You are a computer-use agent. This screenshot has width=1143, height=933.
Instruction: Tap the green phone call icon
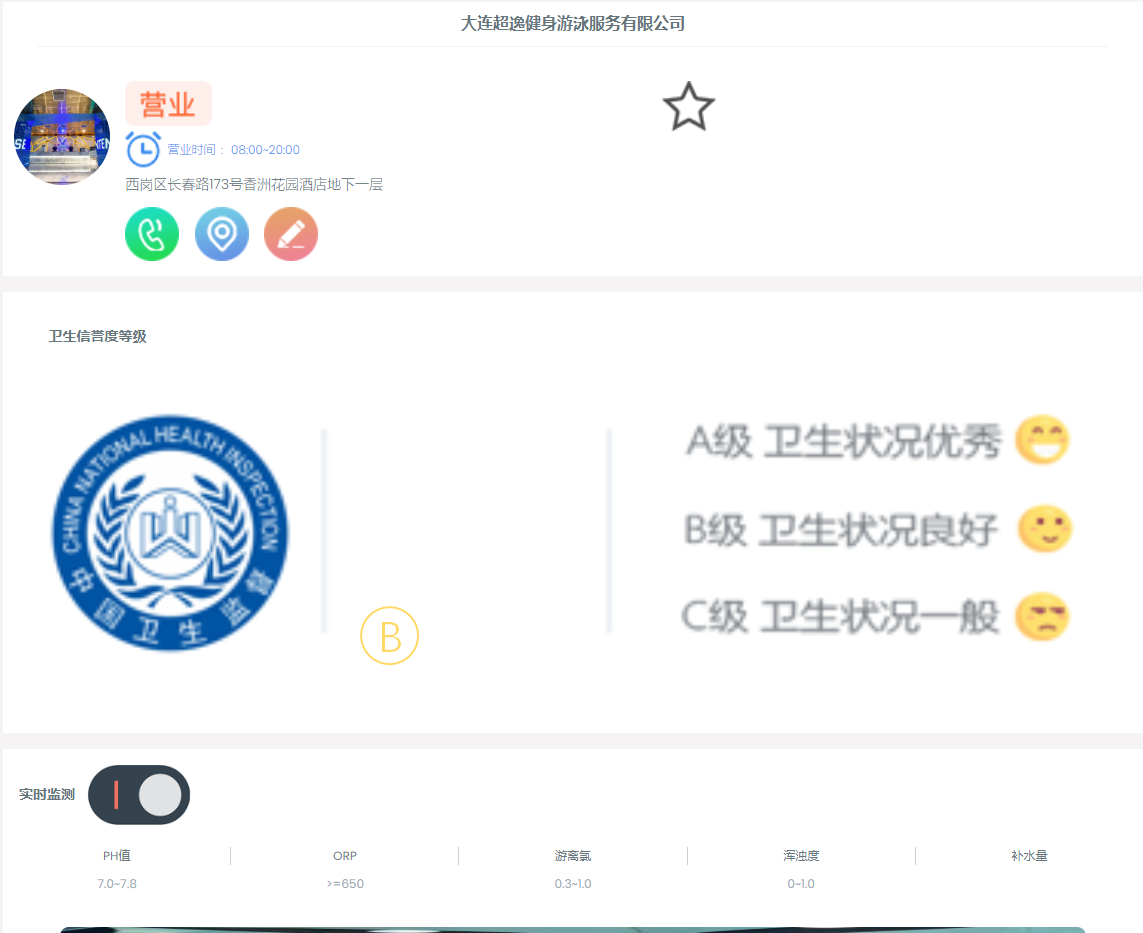point(152,234)
